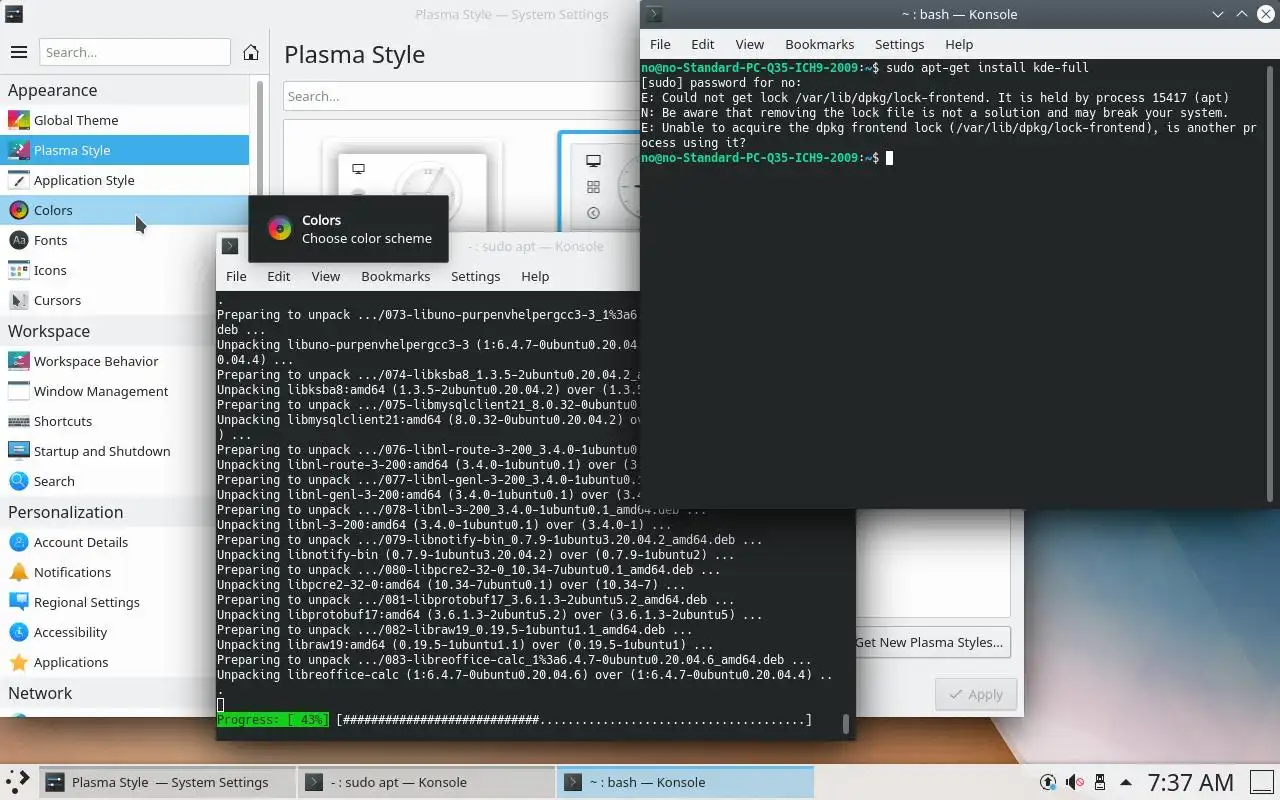Click 'sudo apt-get install kde-full' command text
Viewport: 1280px width, 800px height.
point(987,68)
